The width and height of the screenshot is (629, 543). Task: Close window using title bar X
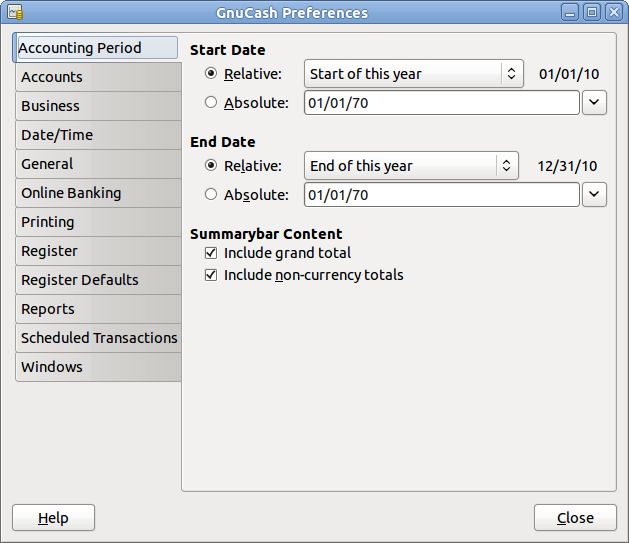614,12
